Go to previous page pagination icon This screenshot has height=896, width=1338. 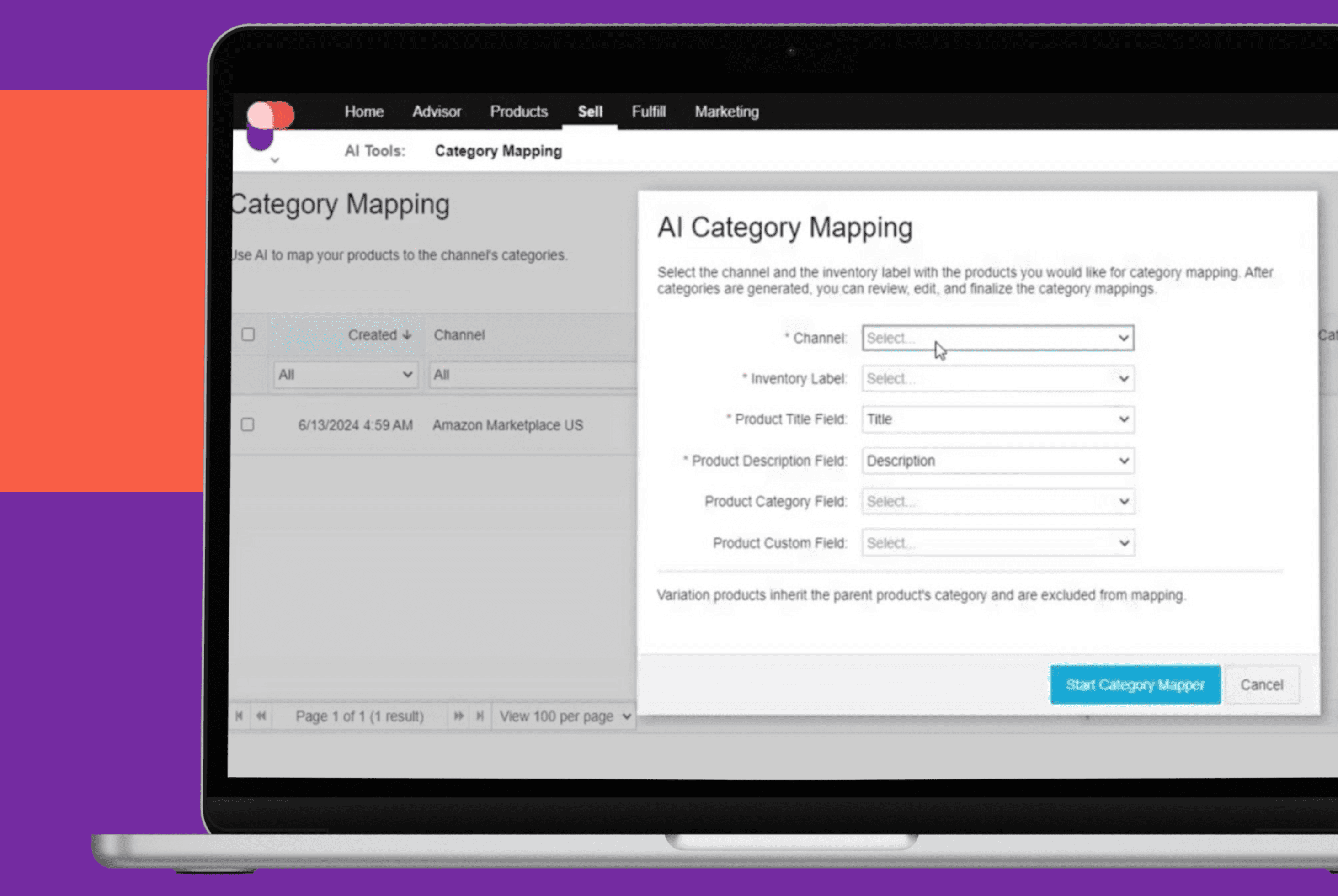pos(261,716)
